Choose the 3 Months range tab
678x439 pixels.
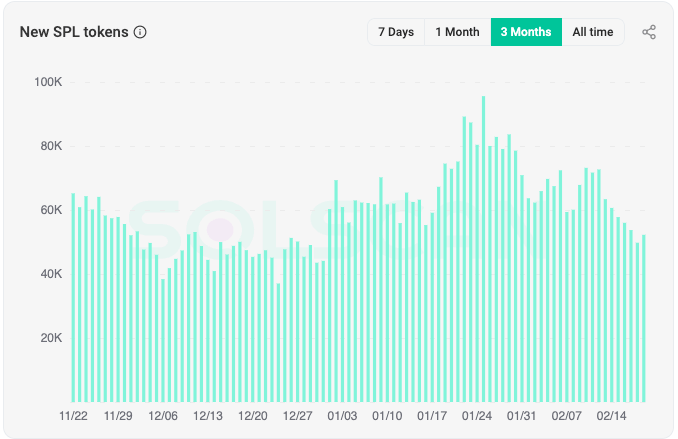click(x=526, y=32)
